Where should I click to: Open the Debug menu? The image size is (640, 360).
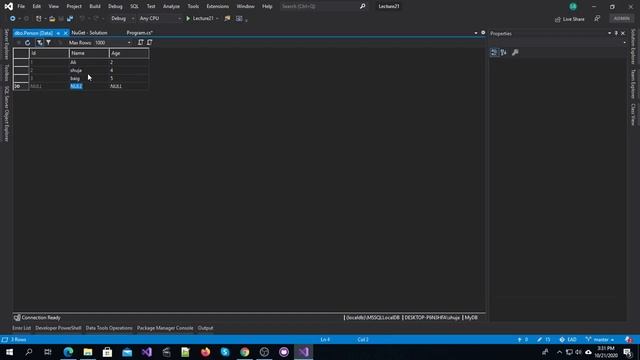[115, 6]
